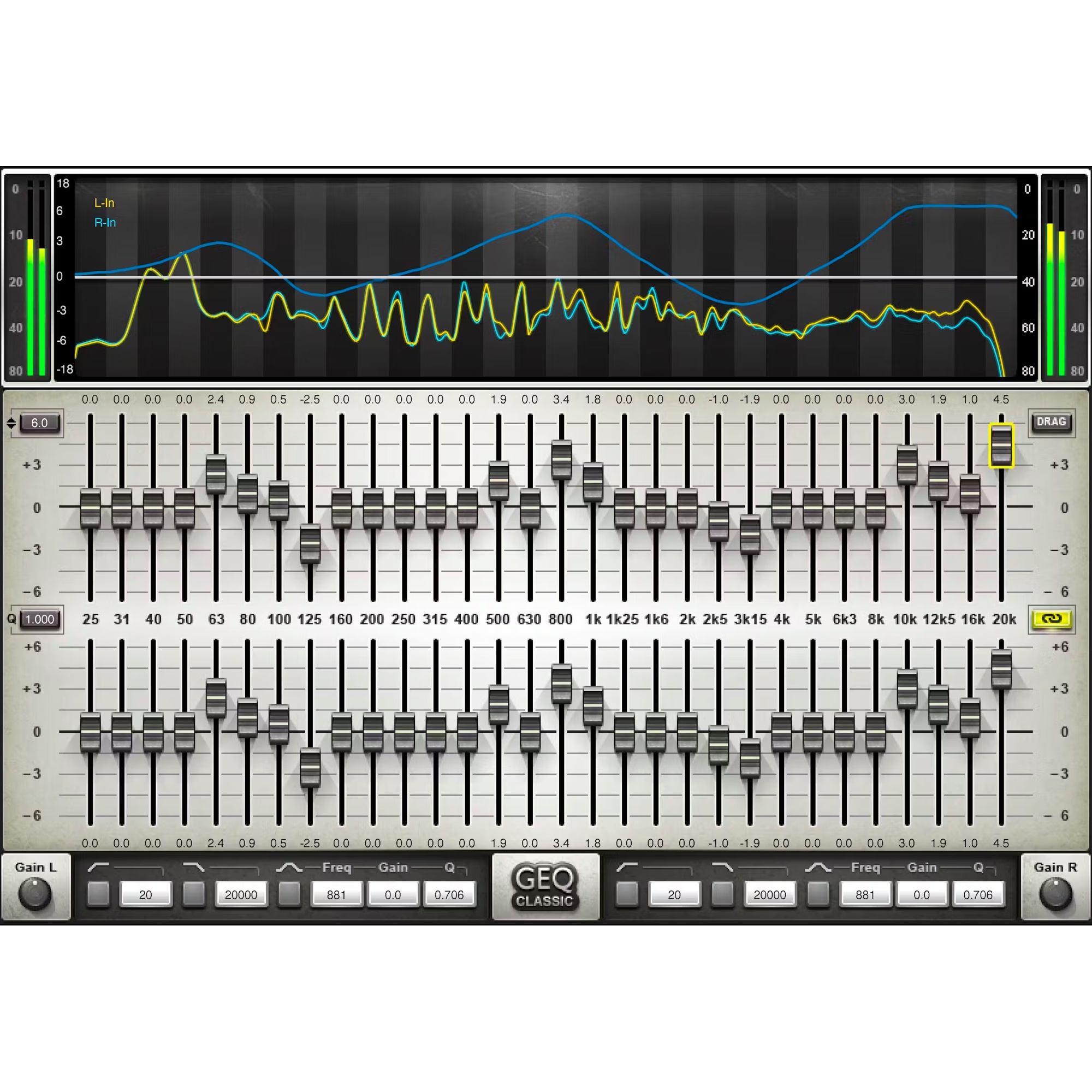Click the upper 63 Hz fader handle
1092x1092 pixels.
point(216,474)
